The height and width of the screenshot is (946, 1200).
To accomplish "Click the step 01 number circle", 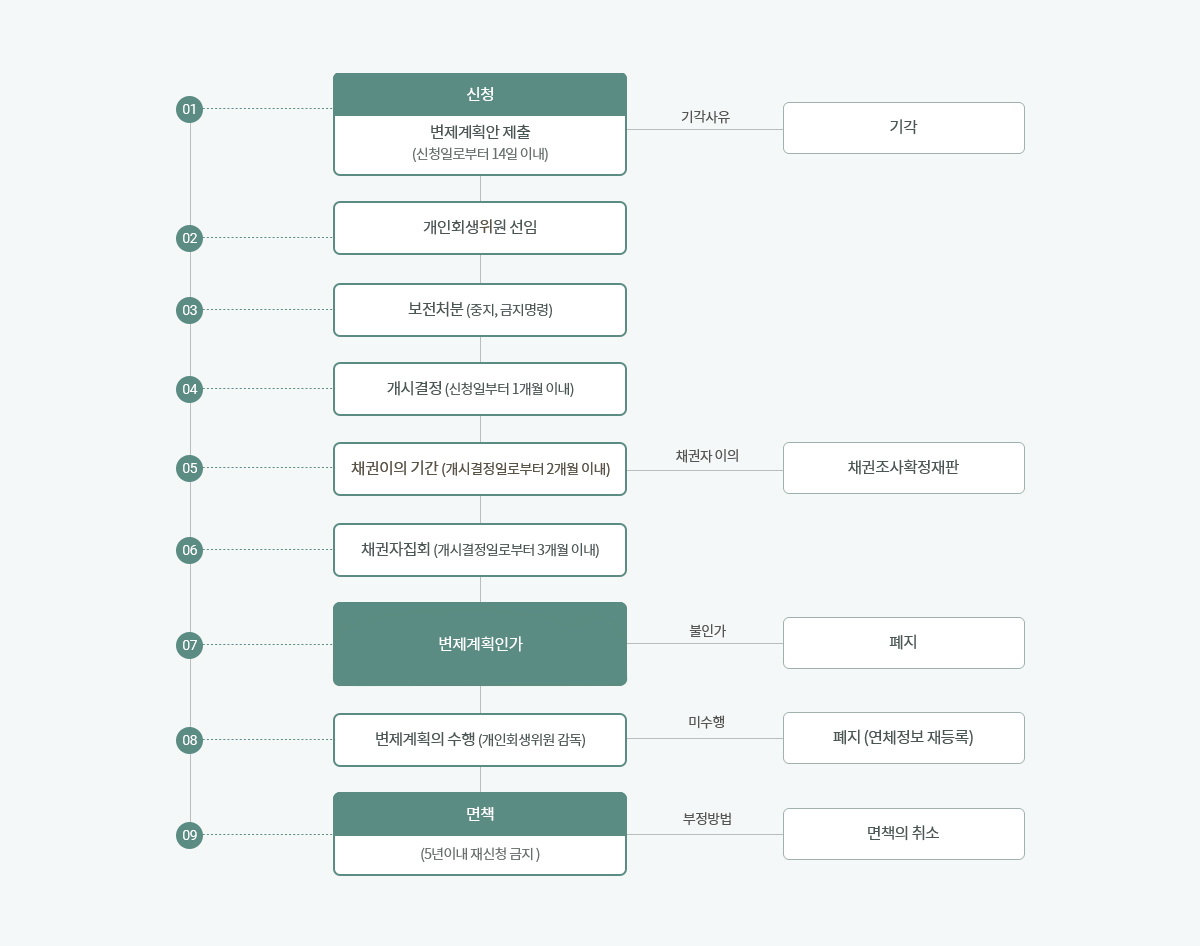I will tap(189, 109).
